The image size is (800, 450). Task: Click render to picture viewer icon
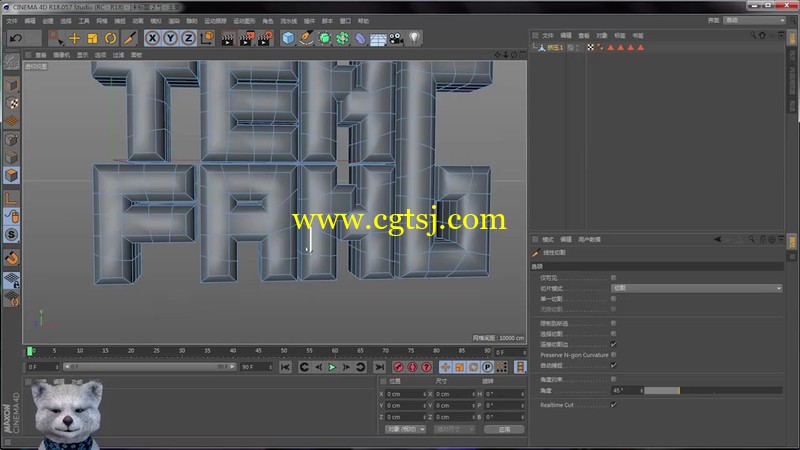click(246, 38)
